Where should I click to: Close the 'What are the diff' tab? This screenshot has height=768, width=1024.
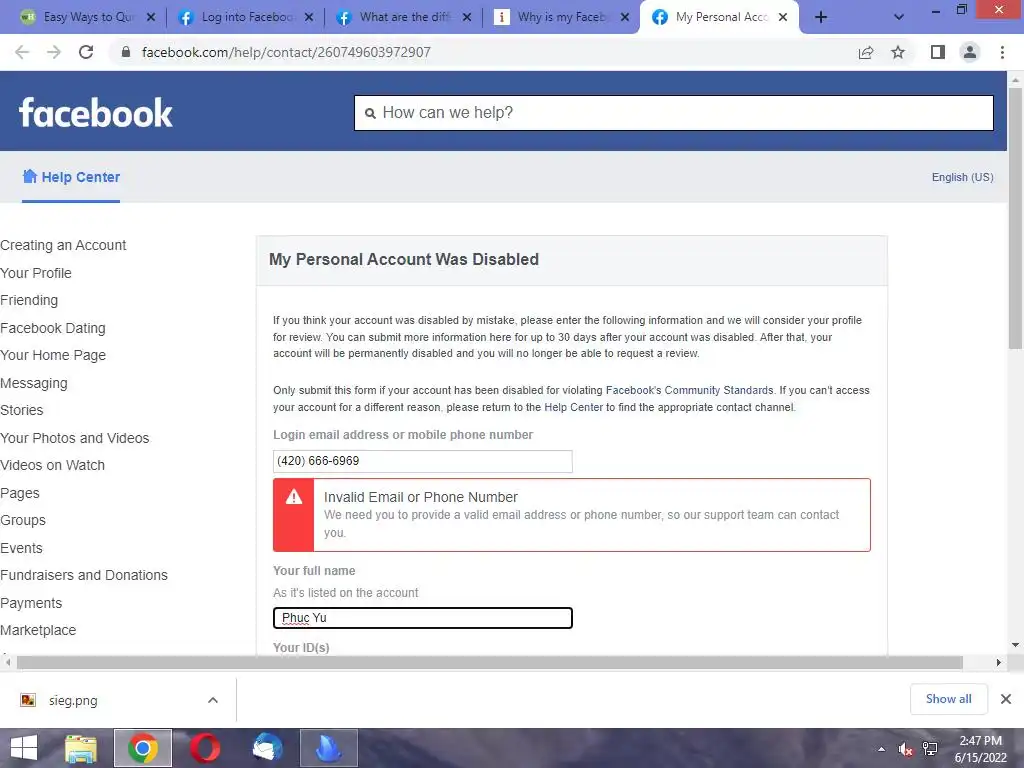coord(467,17)
